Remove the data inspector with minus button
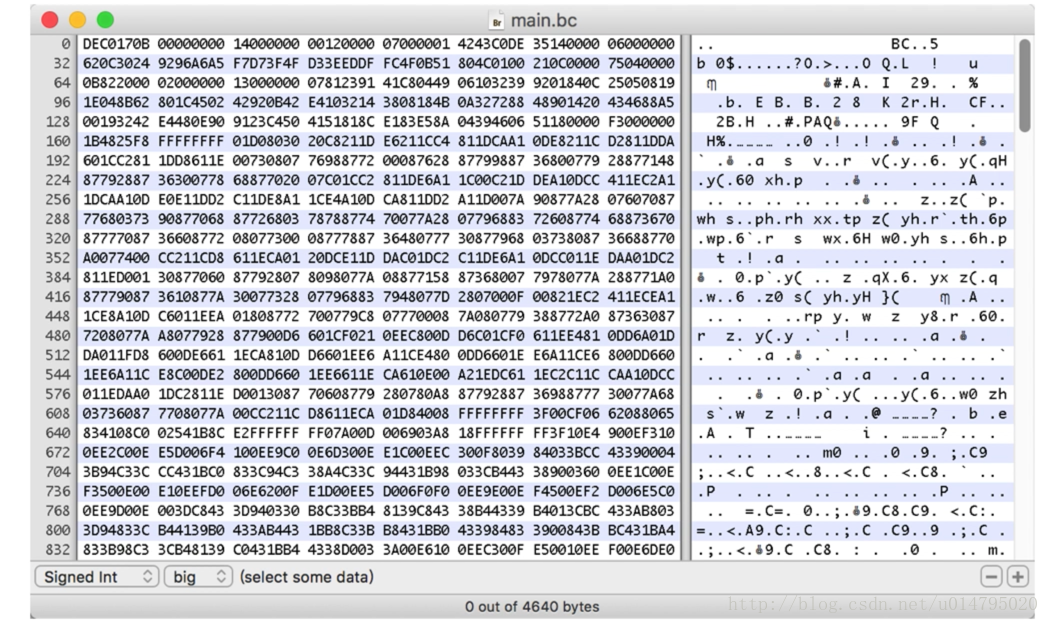The image size is (1049, 624). (991, 577)
